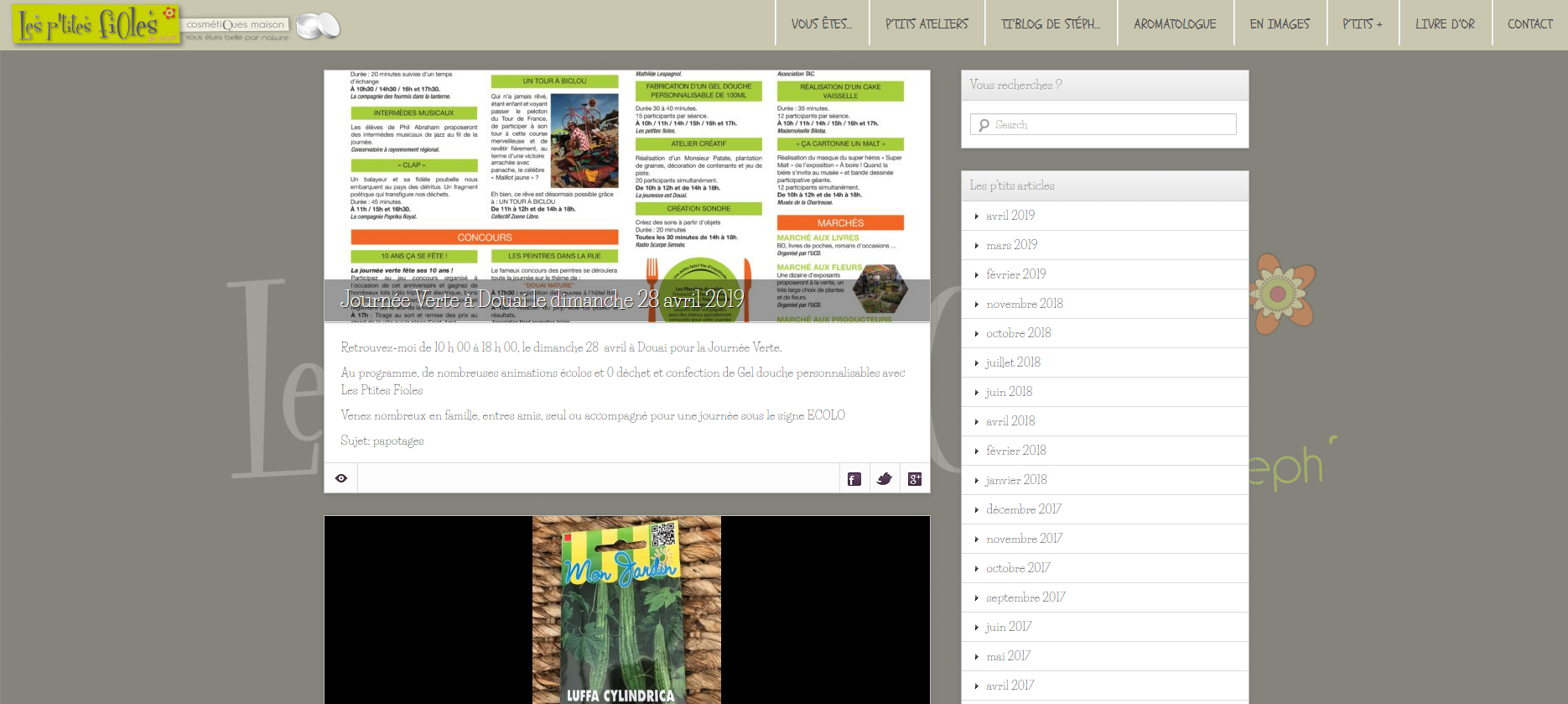Open the juillet 2018 archive link
Screen dimensions: 1568x704
pos(1013,362)
